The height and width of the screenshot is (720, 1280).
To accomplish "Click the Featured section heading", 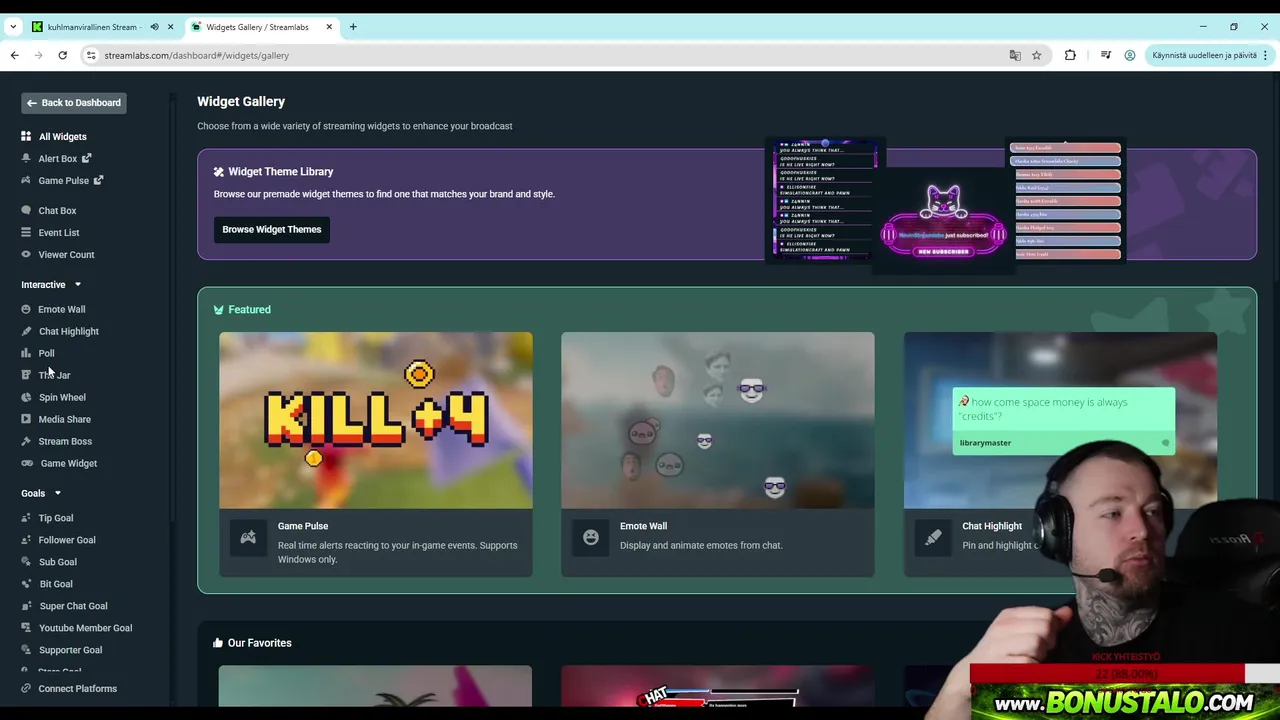I will (249, 309).
